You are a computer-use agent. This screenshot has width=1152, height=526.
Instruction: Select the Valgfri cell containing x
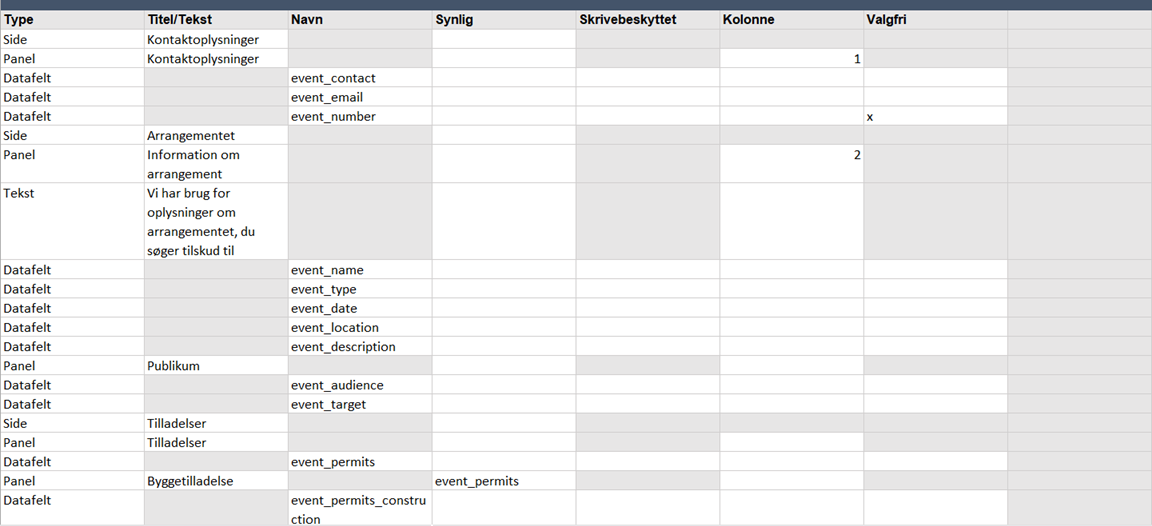click(935, 116)
